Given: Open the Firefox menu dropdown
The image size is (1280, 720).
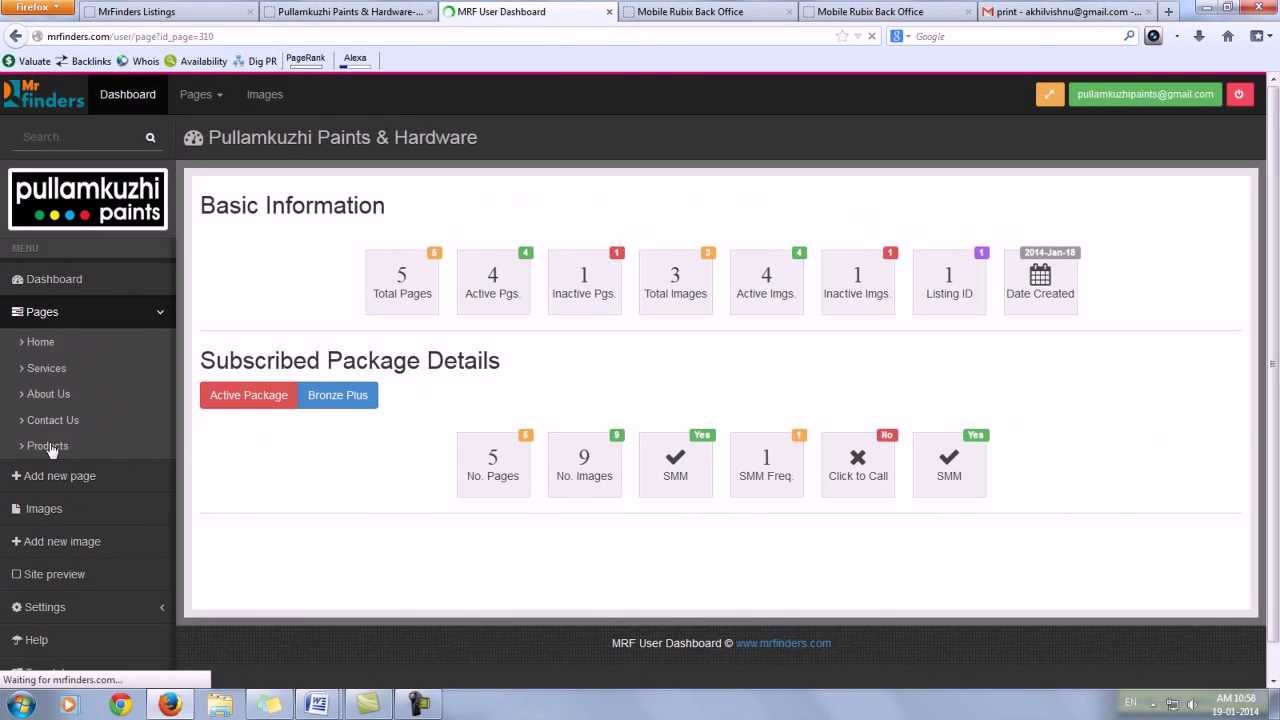Looking at the screenshot, I should [37, 7].
